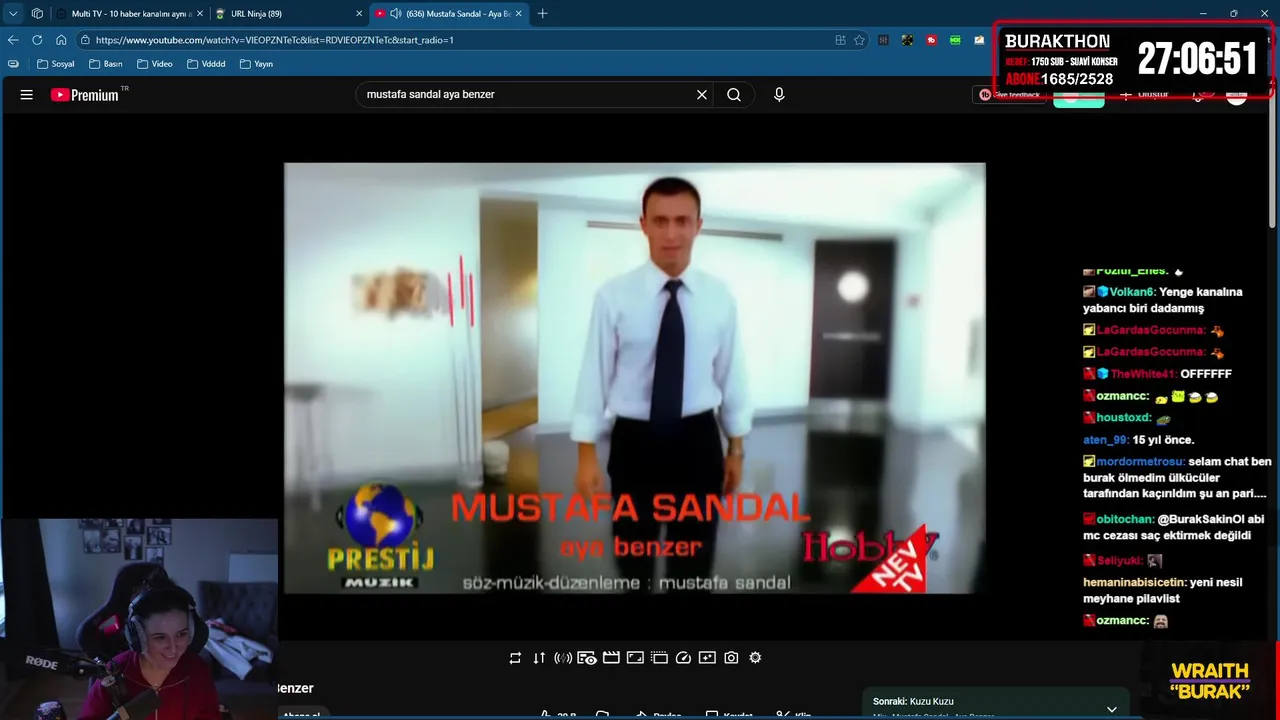Image resolution: width=1280 pixels, height=720 pixels.
Task: Open the YouTube hamburger guide menu
Action: pyautogui.click(x=27, y=95)
